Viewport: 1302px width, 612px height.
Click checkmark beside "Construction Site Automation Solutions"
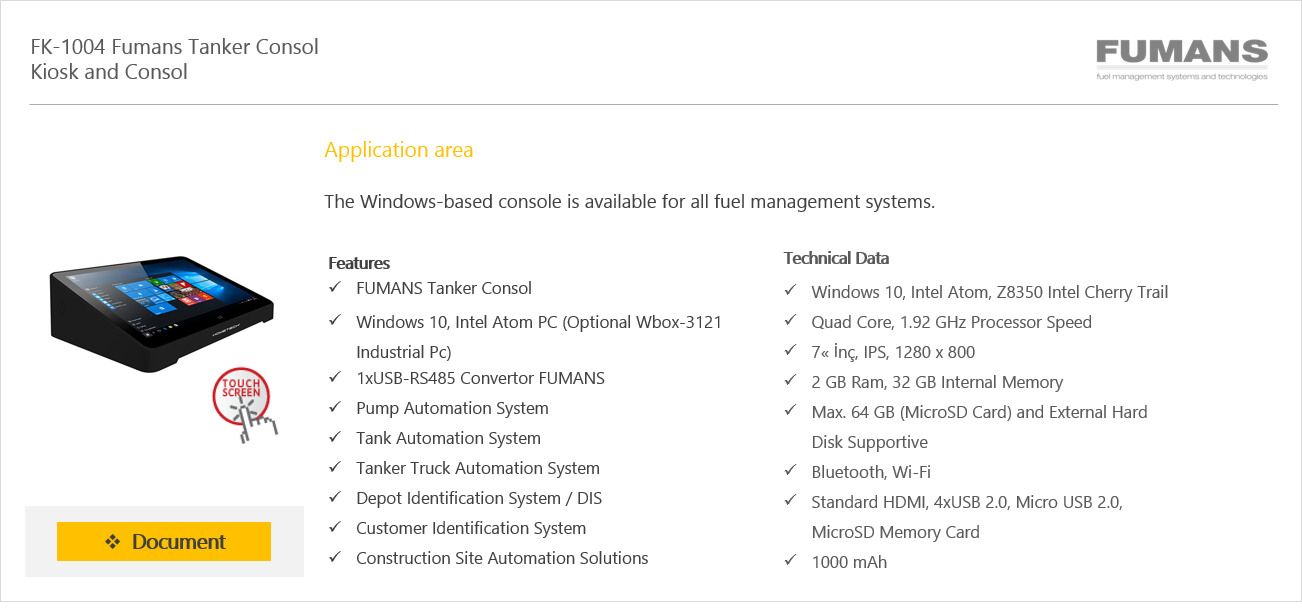click(335, 558)
